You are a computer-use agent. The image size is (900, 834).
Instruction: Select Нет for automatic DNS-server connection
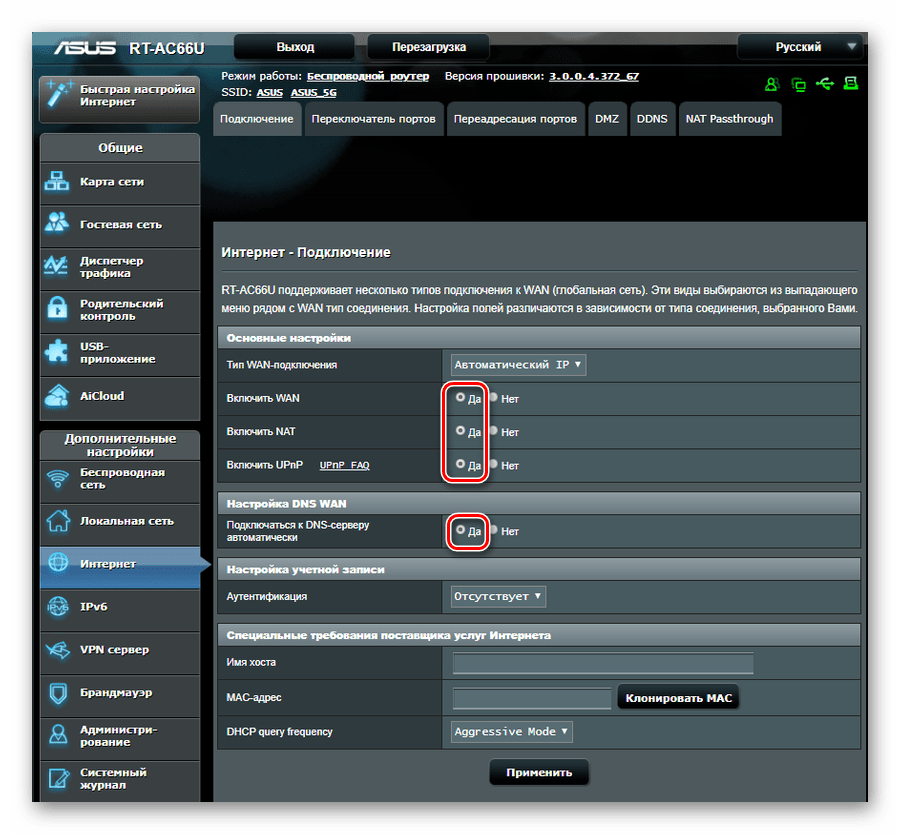point(493,530)
